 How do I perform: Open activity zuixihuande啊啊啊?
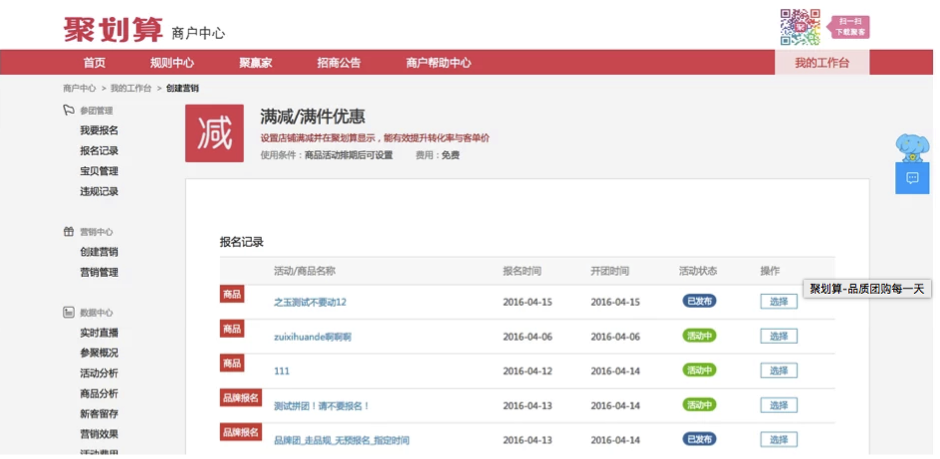tap(312, 337)
